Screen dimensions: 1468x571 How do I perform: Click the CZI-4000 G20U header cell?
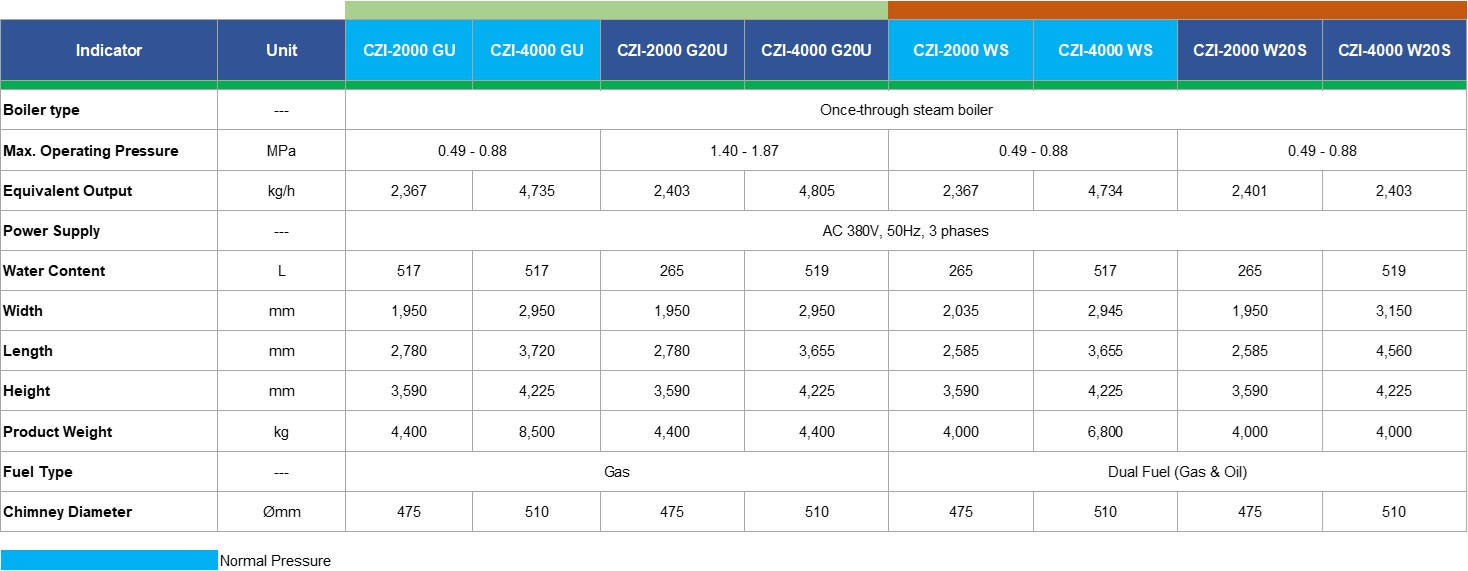pyautogui.click(x=816, y=50)
